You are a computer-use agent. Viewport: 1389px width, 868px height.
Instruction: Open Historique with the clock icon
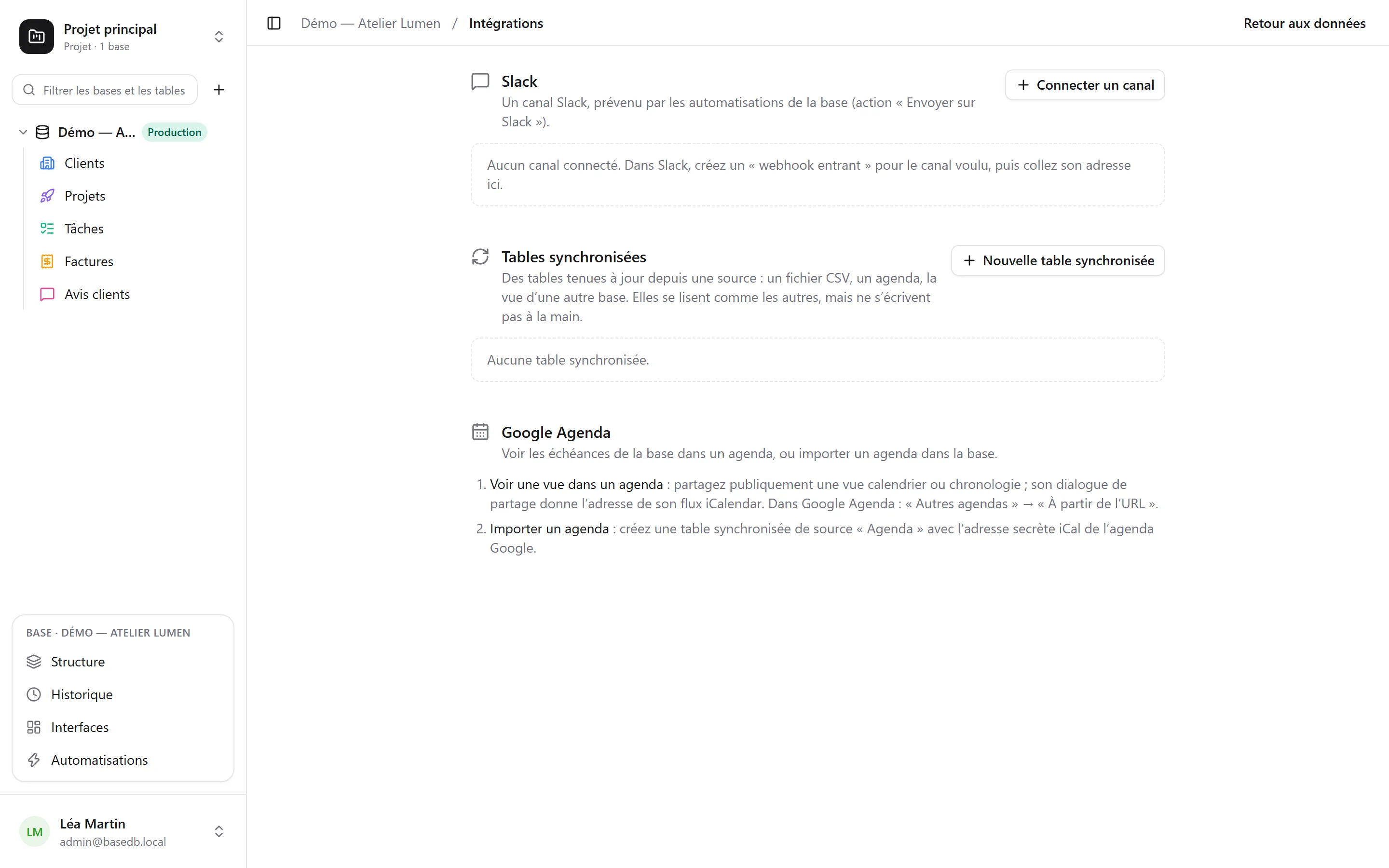click(34, 694)
